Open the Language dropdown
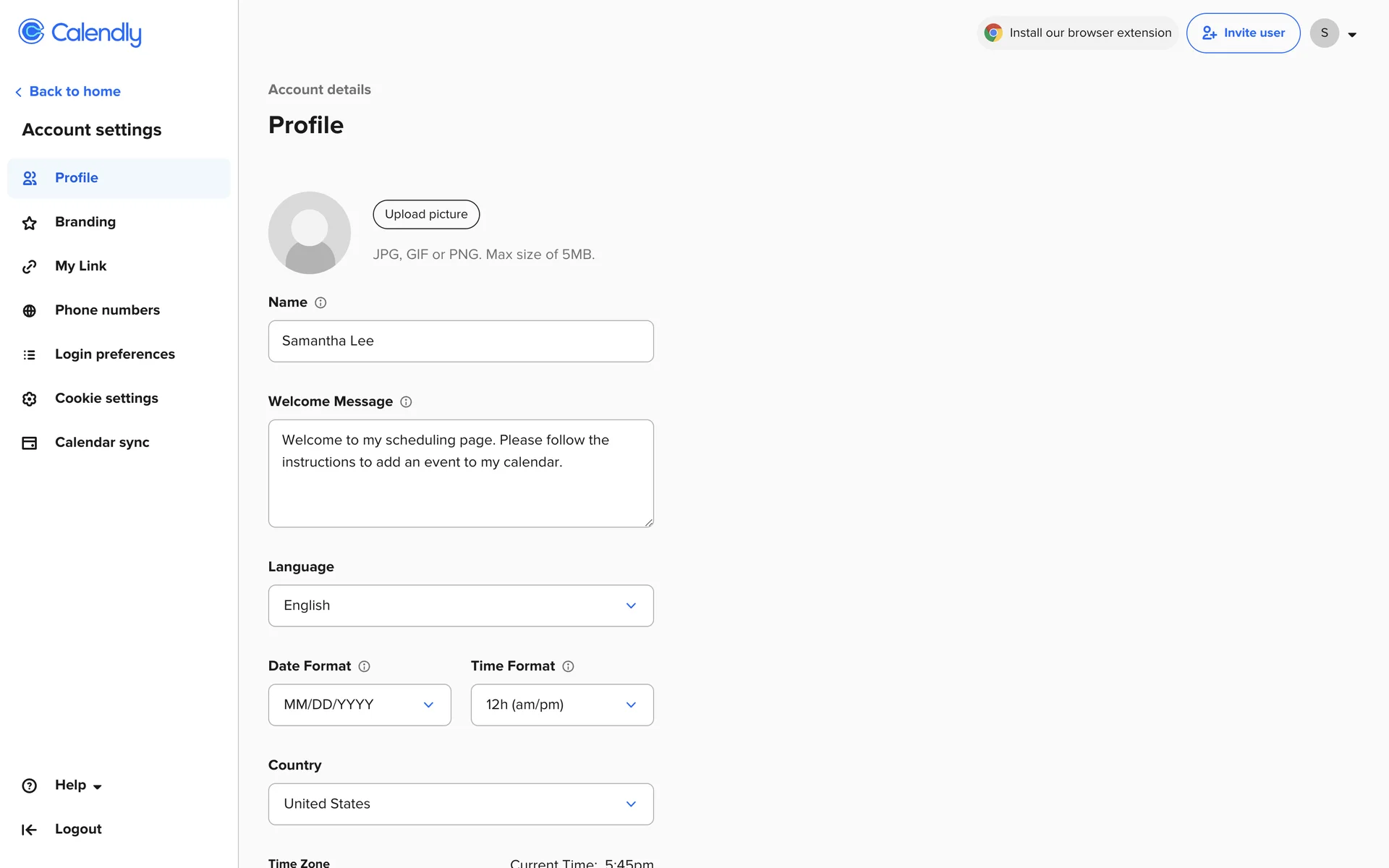The height and width of the screenshot is (868, 1389). pyautogui.click(x=461, y=606)
